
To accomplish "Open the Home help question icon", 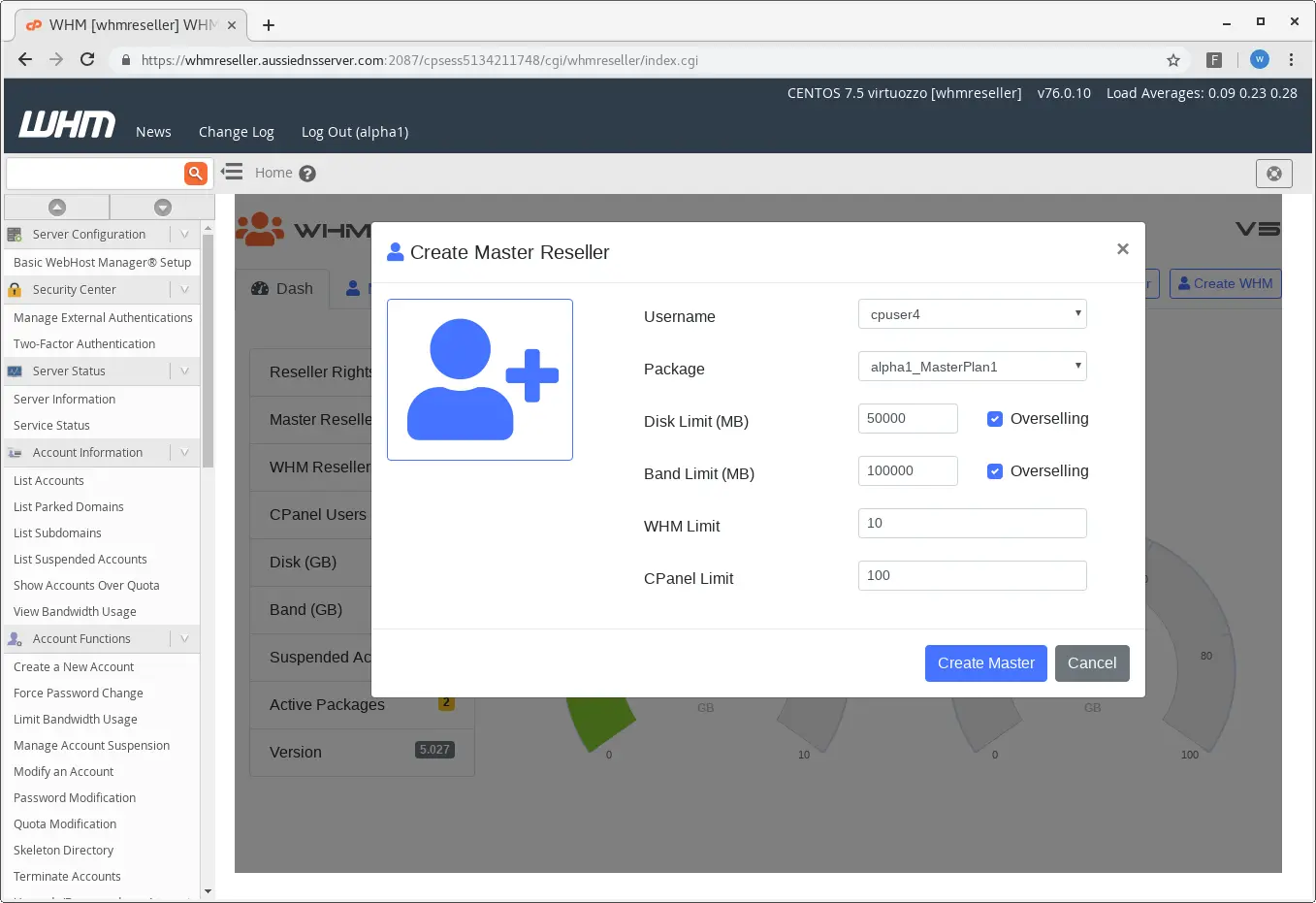I will (307, 174).
